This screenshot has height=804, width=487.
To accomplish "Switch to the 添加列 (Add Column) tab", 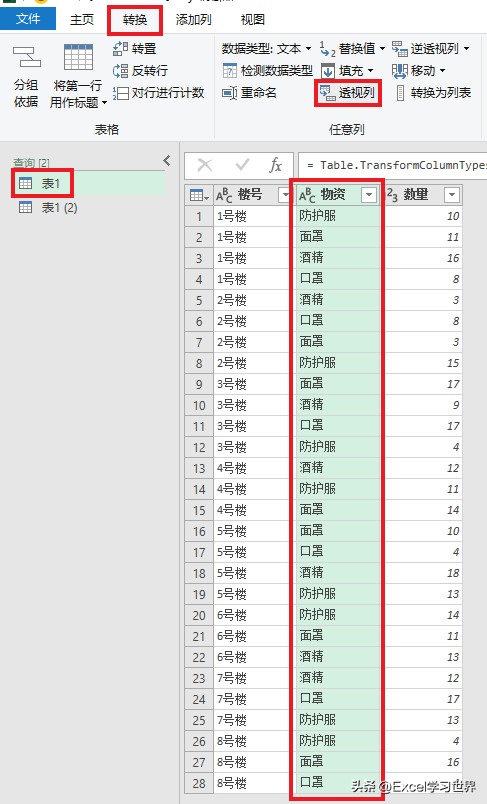I will pyautogui.click(x=193, y=20).
